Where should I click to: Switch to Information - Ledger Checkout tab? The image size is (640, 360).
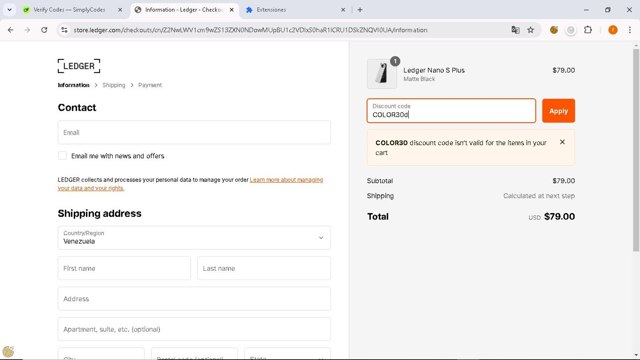point(184,9)
